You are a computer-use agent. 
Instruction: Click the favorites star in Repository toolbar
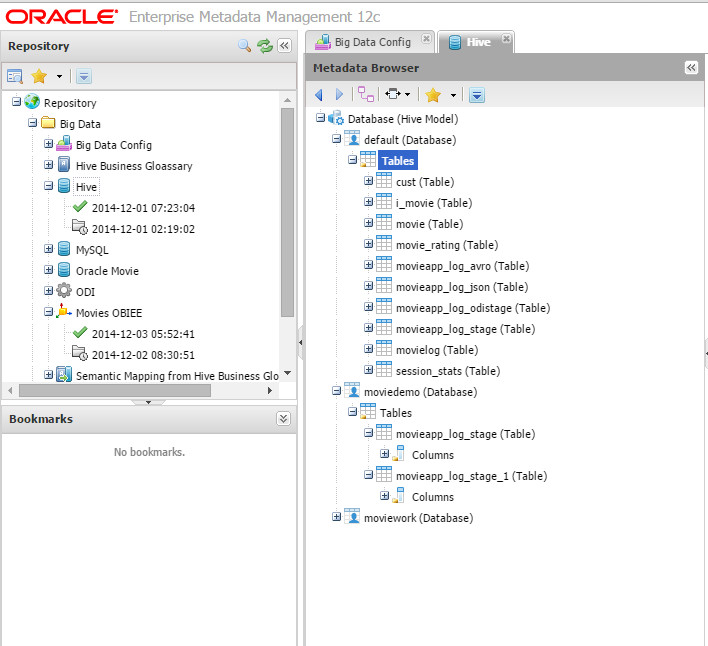click(x=39, y=76)
